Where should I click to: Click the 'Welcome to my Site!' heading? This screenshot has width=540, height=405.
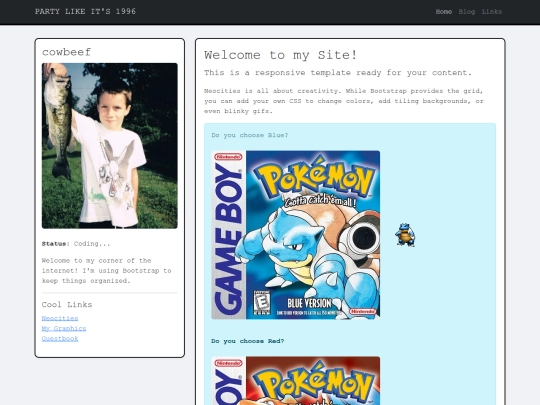click(x=281, y=55)
